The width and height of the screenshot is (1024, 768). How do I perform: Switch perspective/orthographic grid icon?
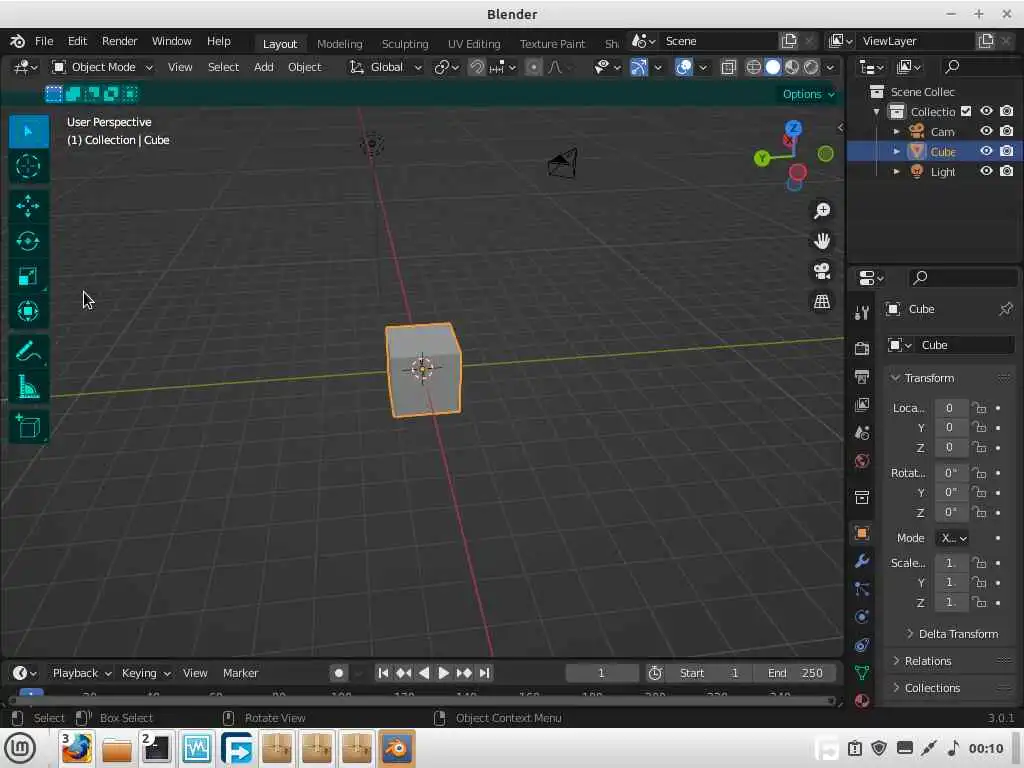point(822,301)
